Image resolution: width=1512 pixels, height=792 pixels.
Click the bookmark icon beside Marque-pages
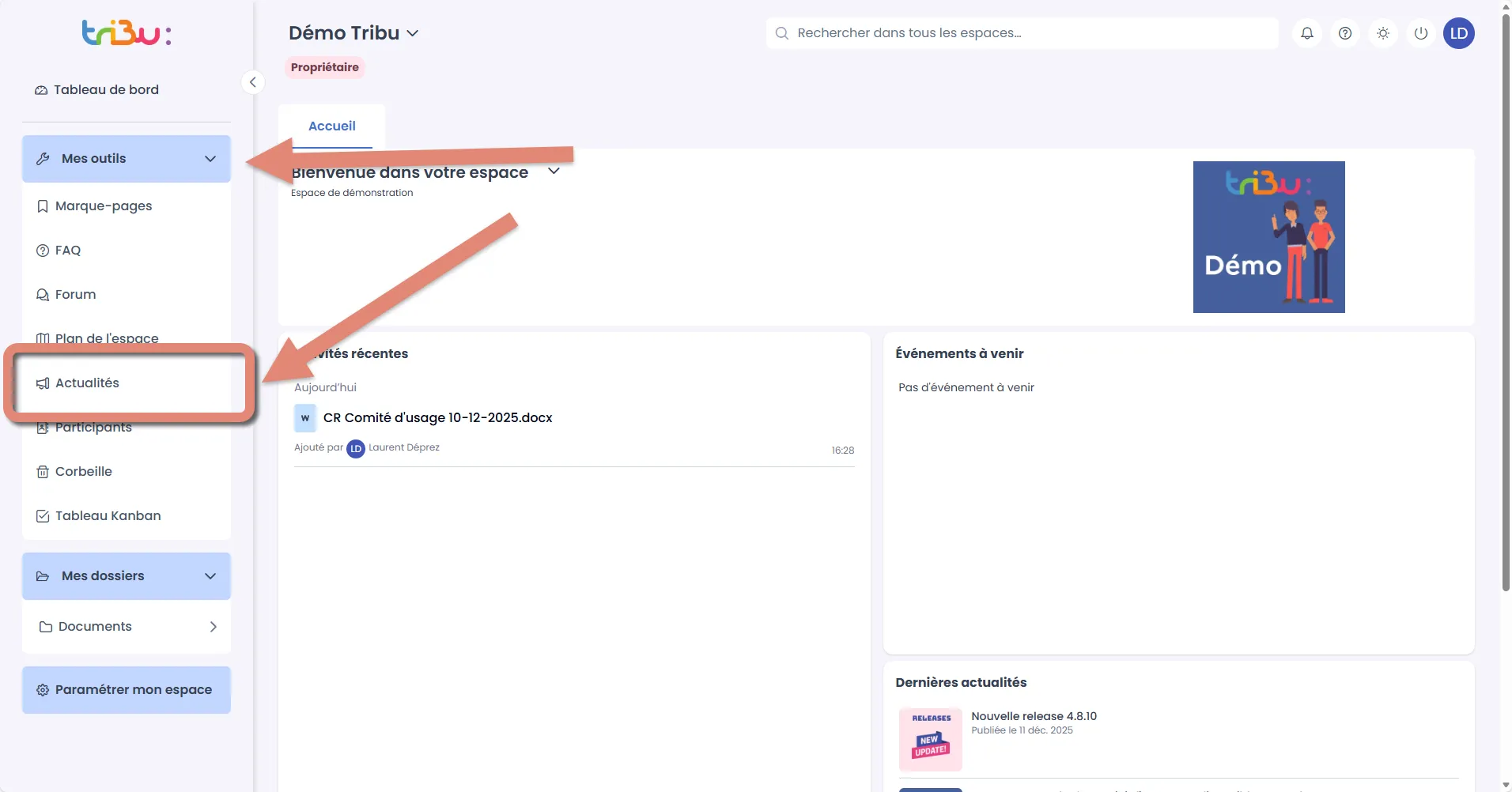coord(43,206)
